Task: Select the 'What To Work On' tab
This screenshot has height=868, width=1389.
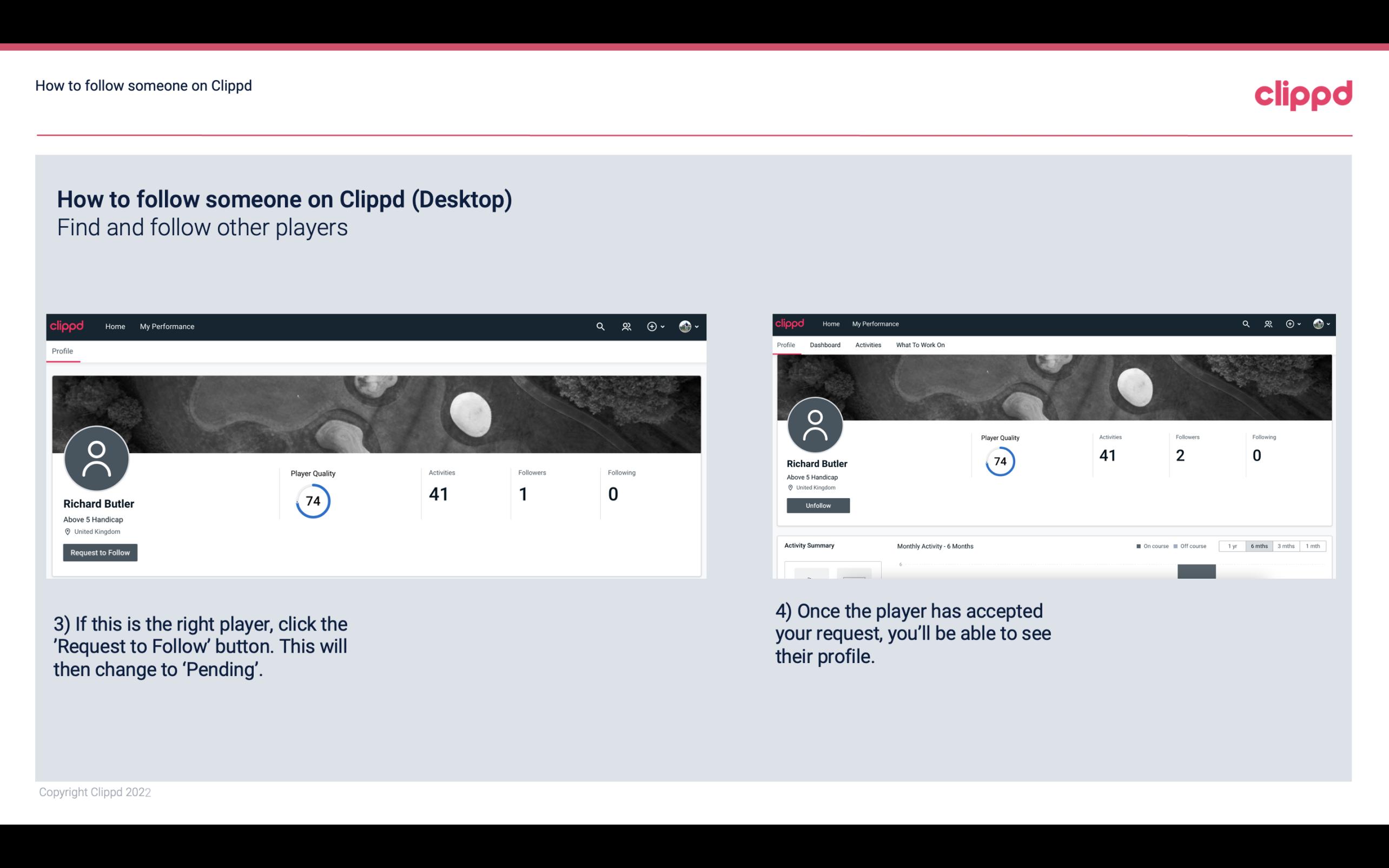Action: tap(919, 345)
